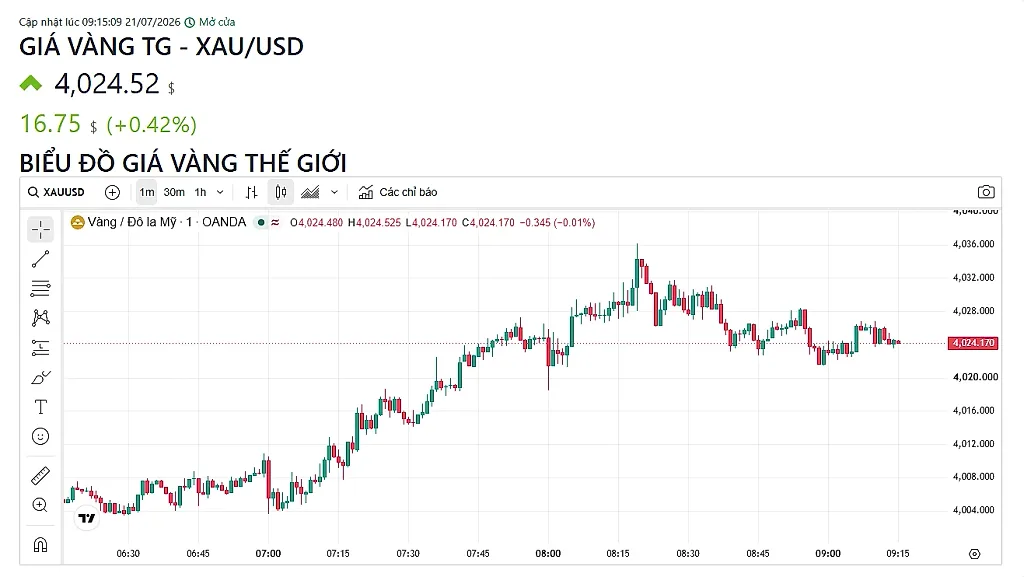The image size is (1024, 577).
Task: Click the XAUUSD symbol search field
Action: point(56,192)
